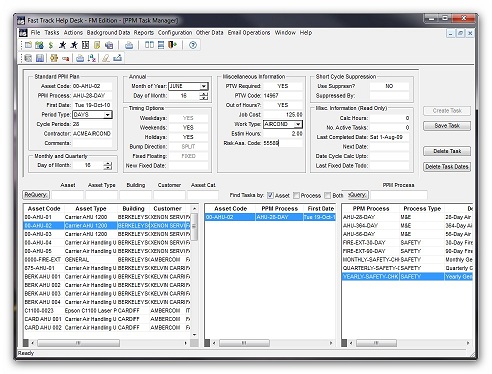Image resolution: width=492 pixels, height=374 pixels.
Task: Click the grey database query icon
Action: click(29, 58)
